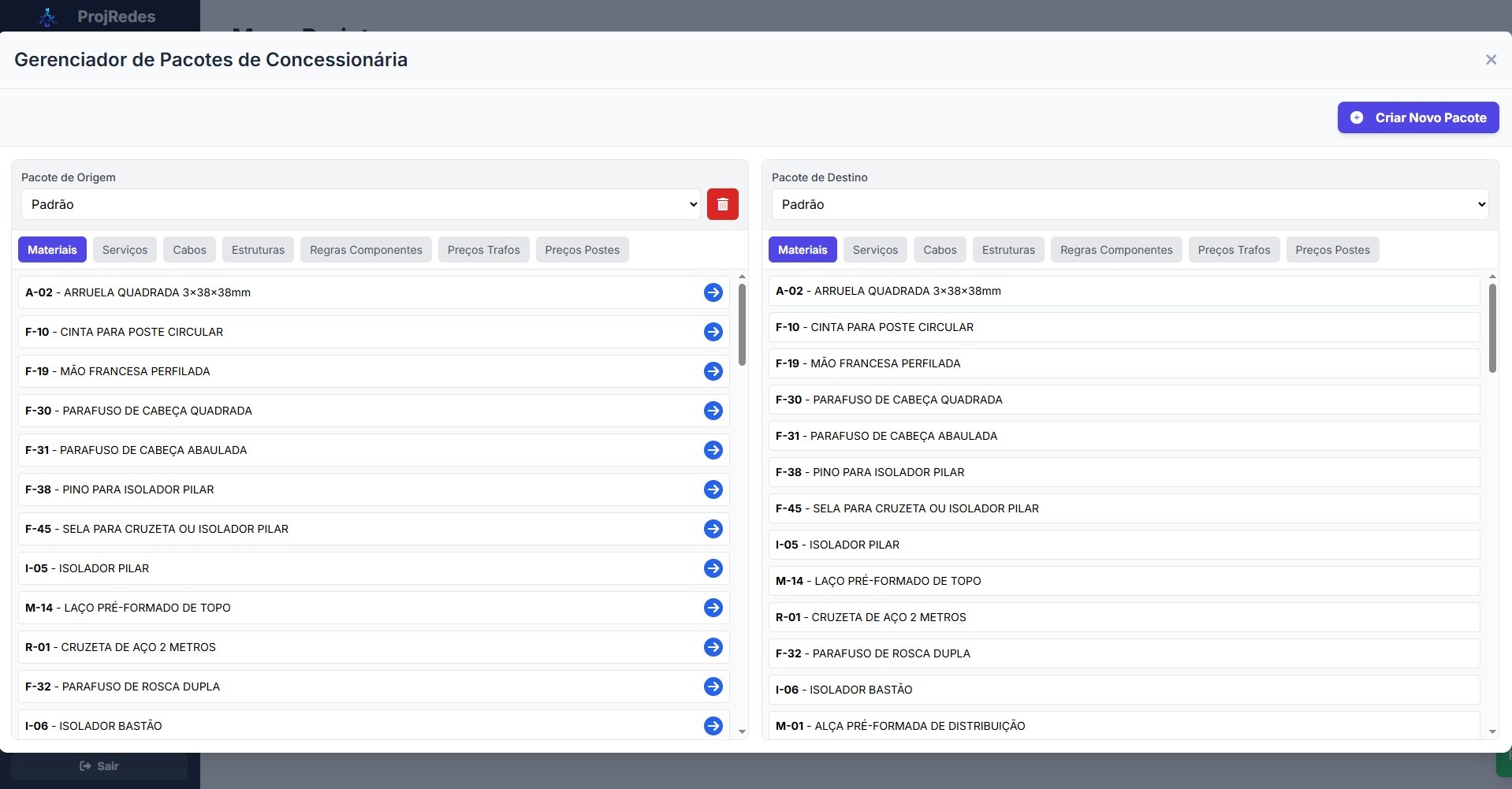Delete the selected origin package

(x=723, y=204)
